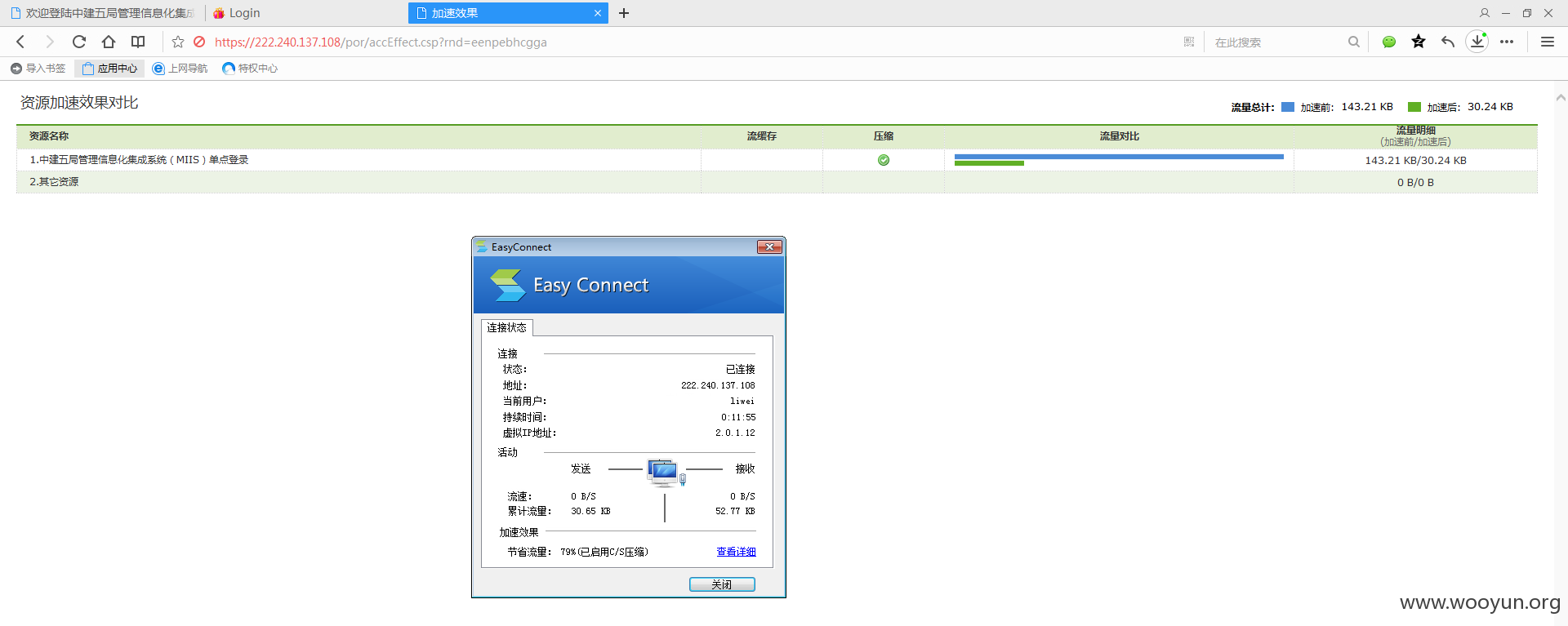Open the 特权中心 bookmark
The image size is (1568, 626).
point(250,69)
